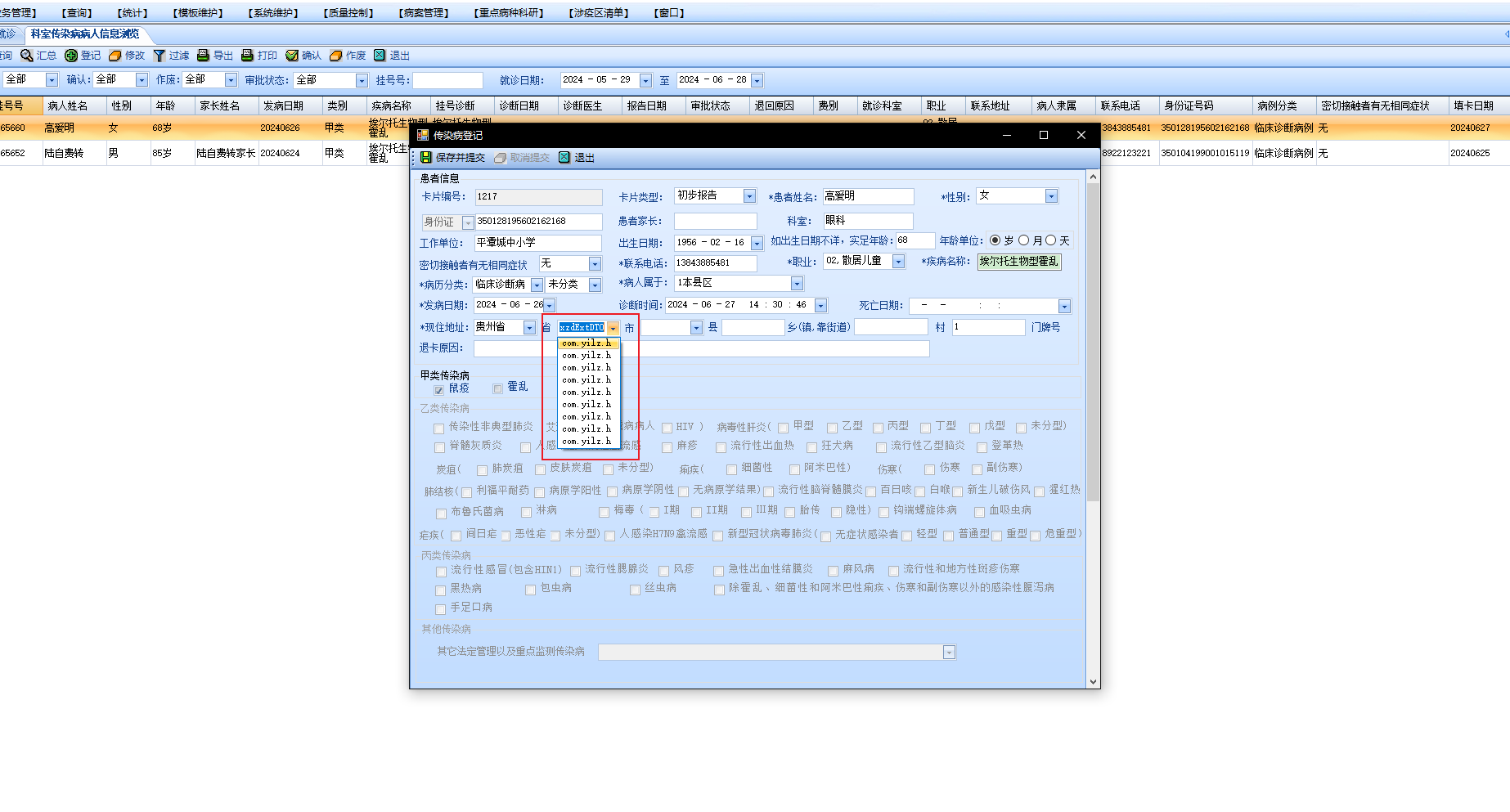
Task: Click the 患者姓名 input field
Action: click(868, 196)
